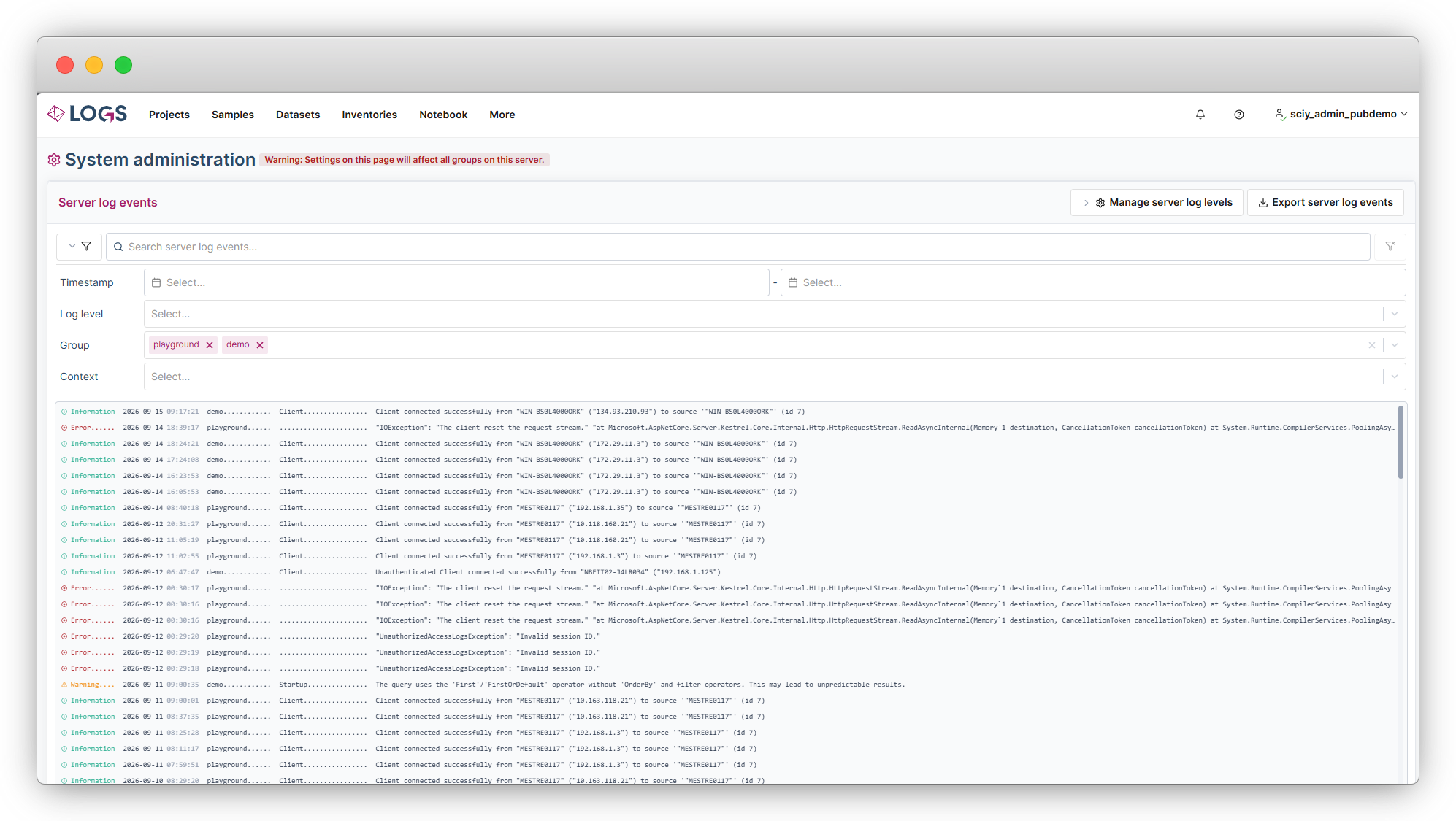Clear all filters using the funnel icon
The height and width of the screenshot is (821, 1456).
1390,247
